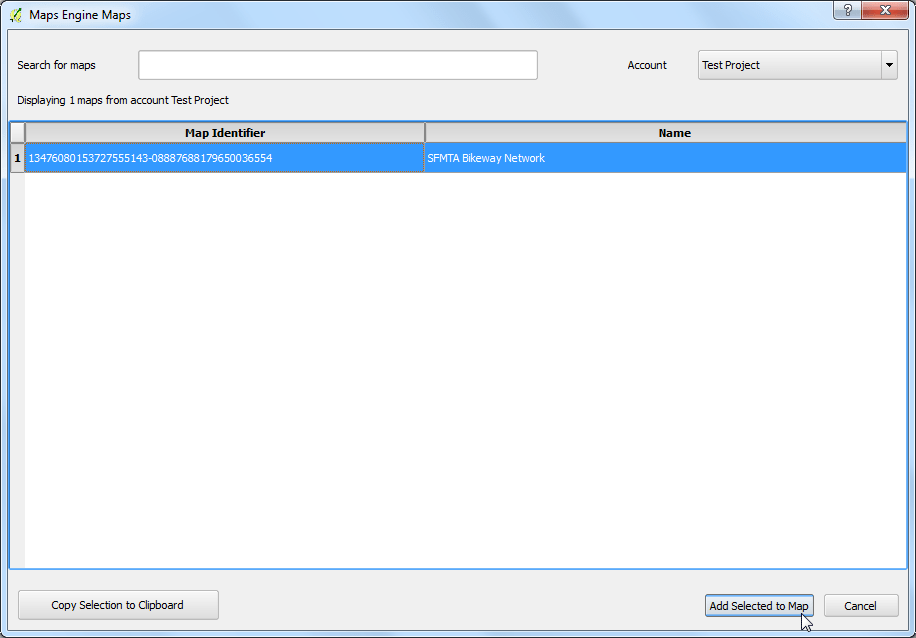Click Copy Selection to Clipboard

(118, 605)
